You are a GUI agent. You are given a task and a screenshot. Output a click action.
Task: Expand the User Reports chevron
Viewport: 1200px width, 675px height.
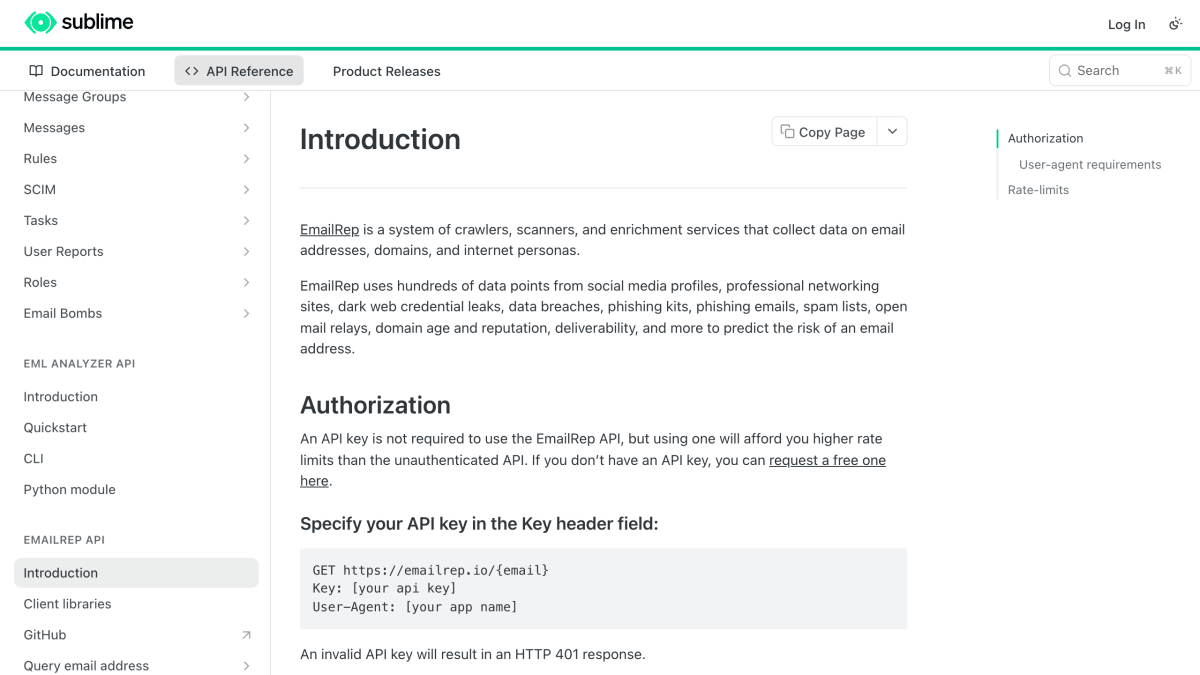click(246, 252)
